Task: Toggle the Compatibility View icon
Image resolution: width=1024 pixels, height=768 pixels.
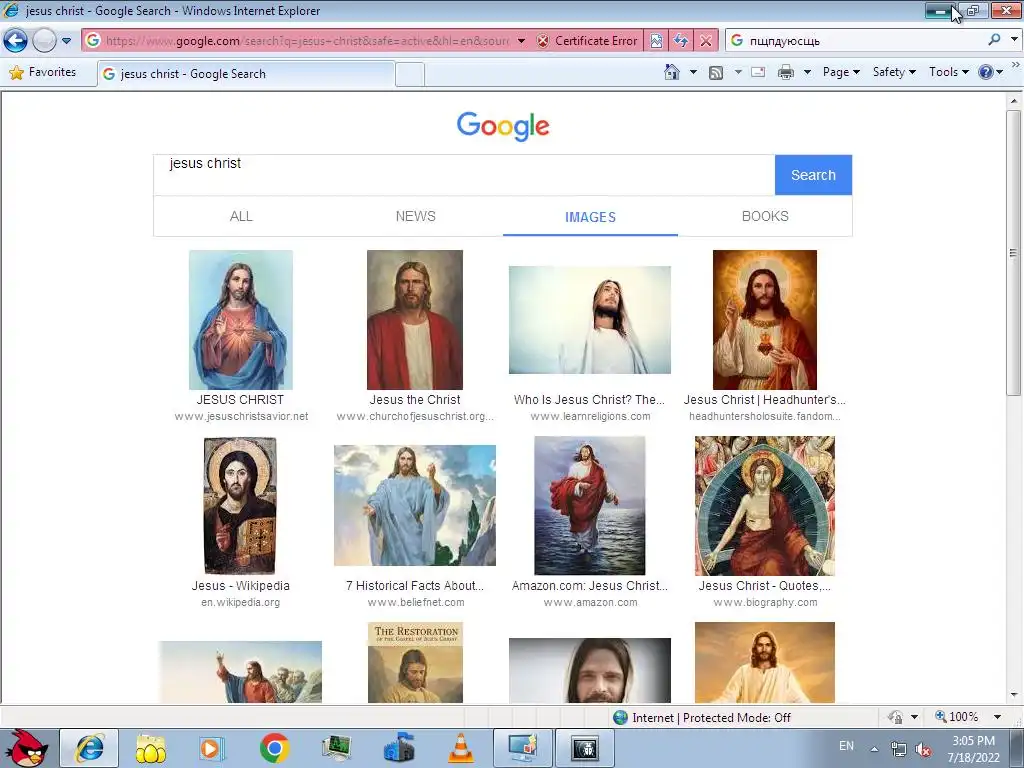Action: [656, 41]
